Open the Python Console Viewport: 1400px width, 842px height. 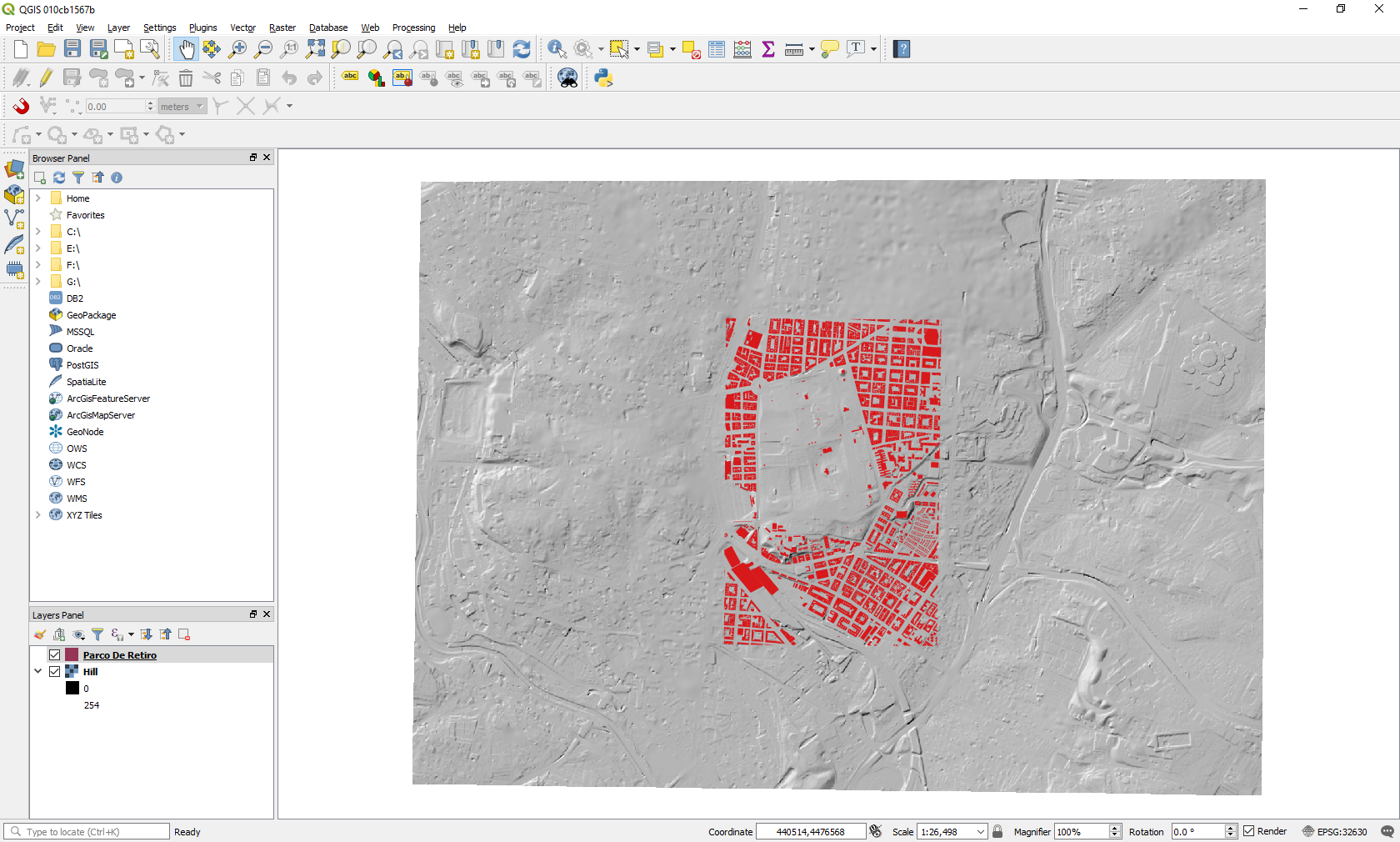click(602, 78)
